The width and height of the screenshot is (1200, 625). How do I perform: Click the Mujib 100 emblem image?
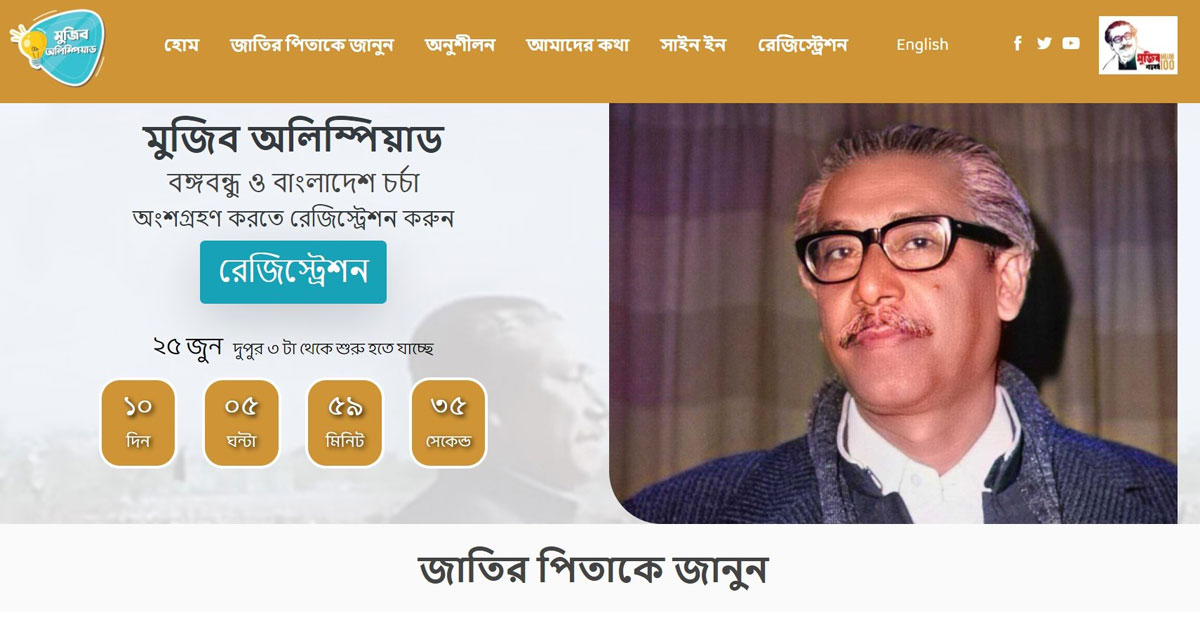1138,45
